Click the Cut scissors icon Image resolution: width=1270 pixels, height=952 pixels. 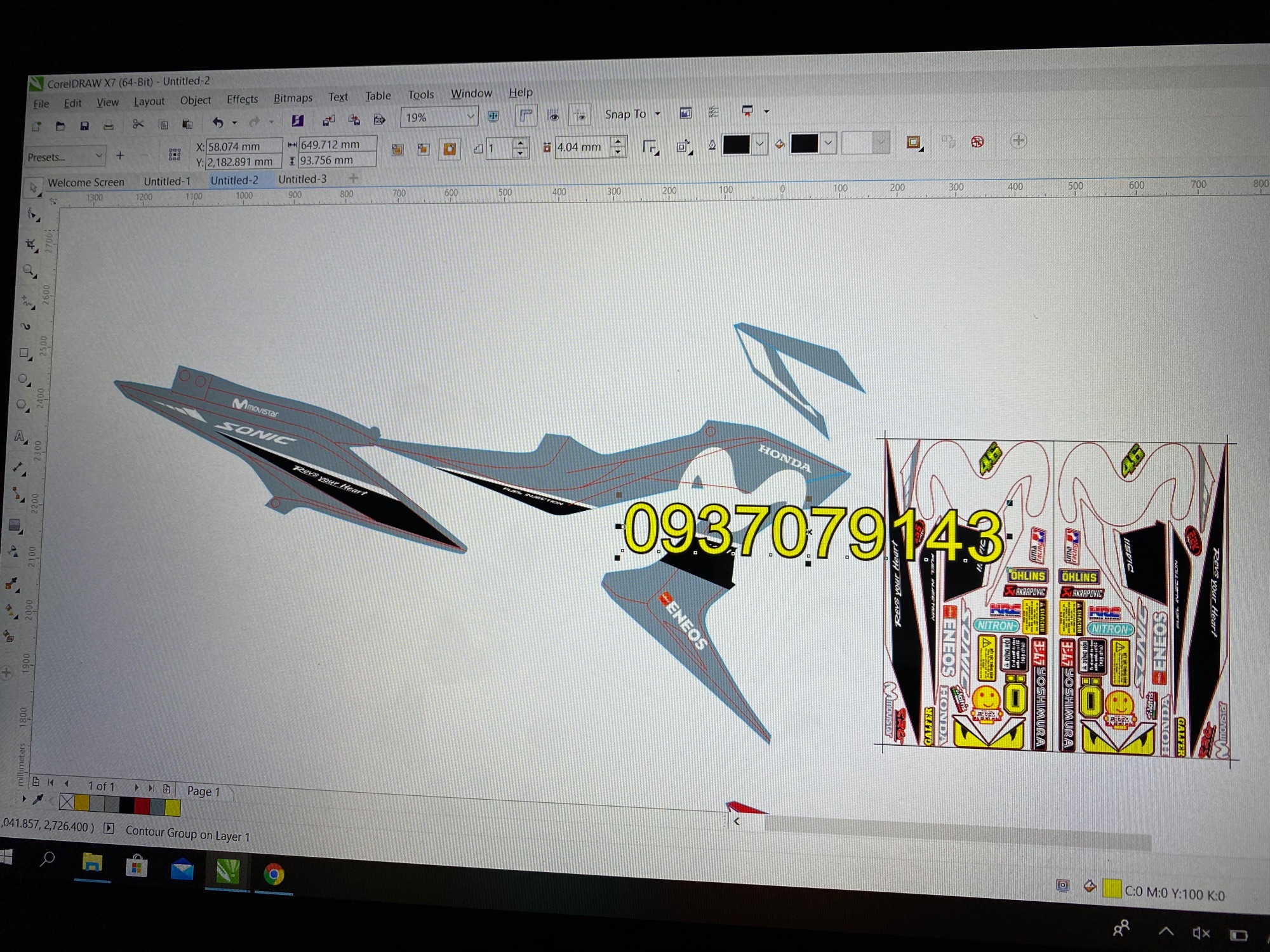[x=138, y=124]
